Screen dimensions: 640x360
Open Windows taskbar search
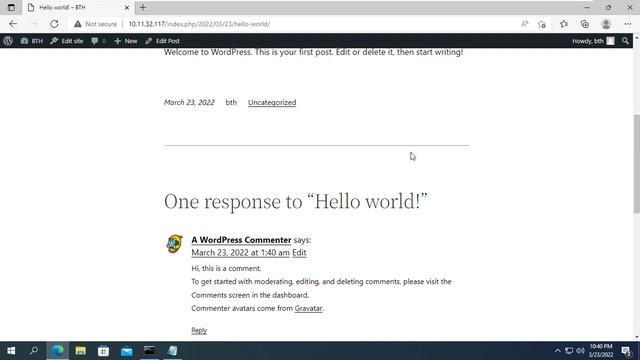(x=34, y=351)
